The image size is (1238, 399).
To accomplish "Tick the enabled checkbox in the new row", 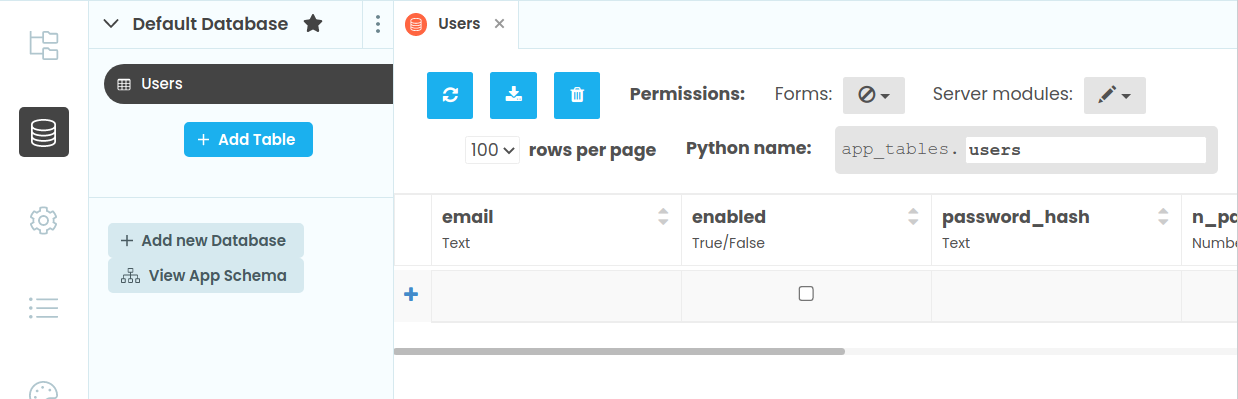I will 806,294.
